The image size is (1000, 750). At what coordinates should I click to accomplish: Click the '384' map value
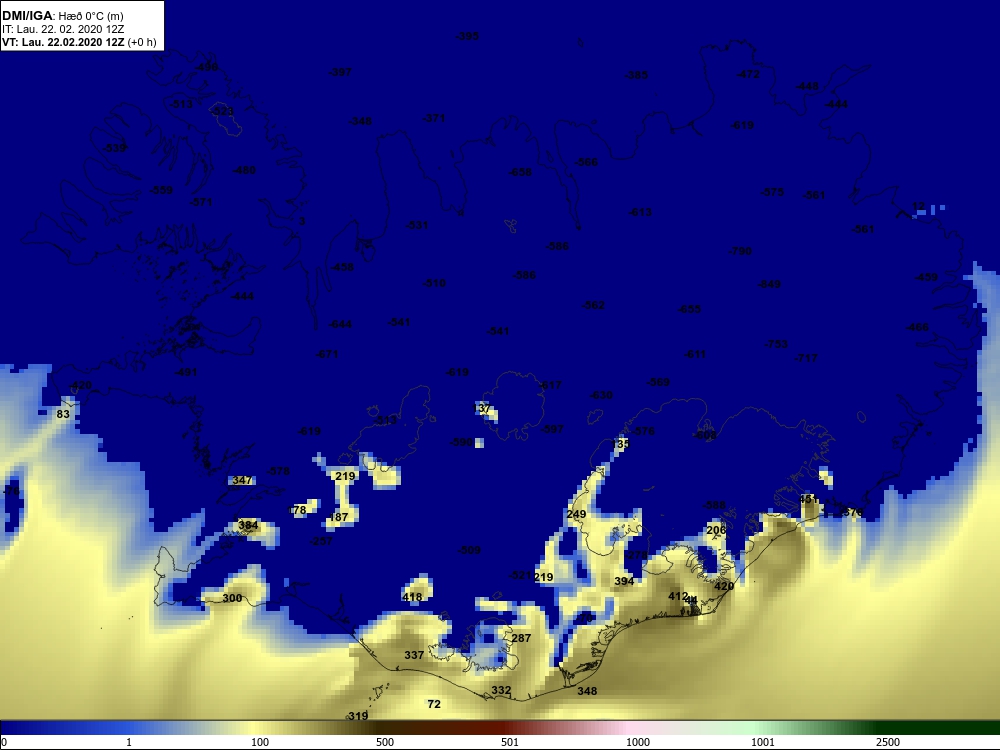pos(248,526)
